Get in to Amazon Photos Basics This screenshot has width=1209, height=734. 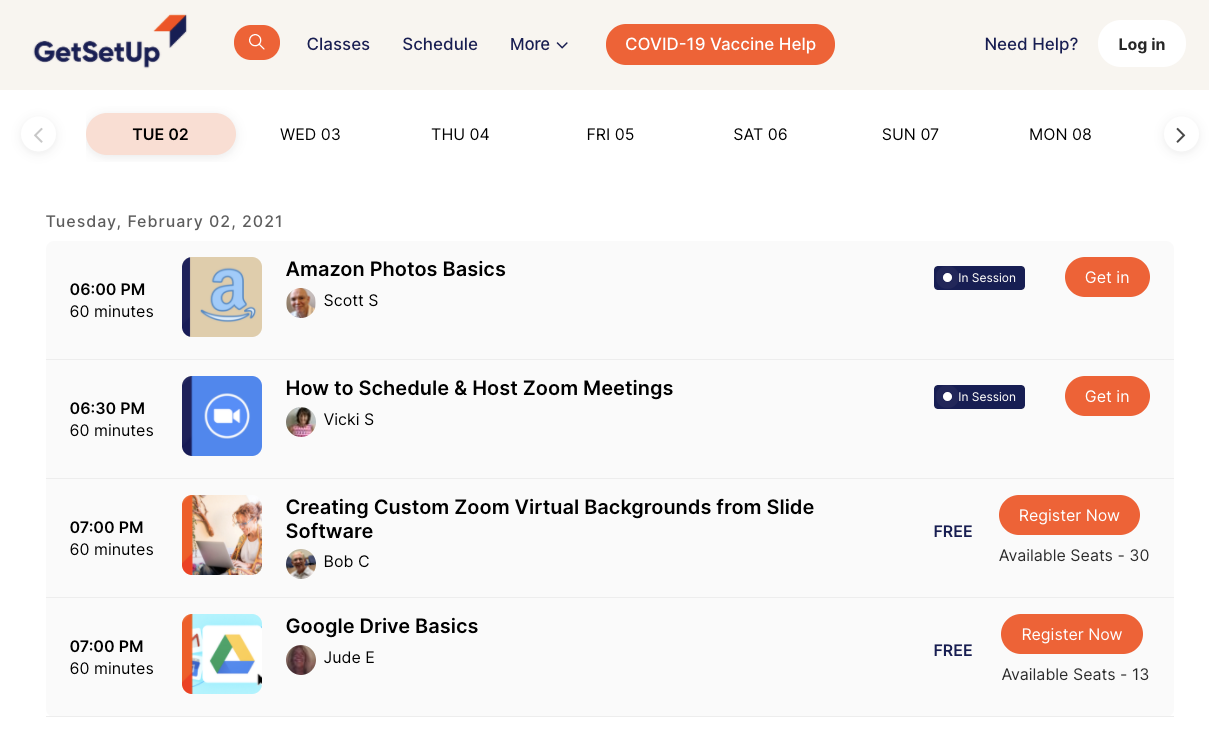click(1107, 278)
